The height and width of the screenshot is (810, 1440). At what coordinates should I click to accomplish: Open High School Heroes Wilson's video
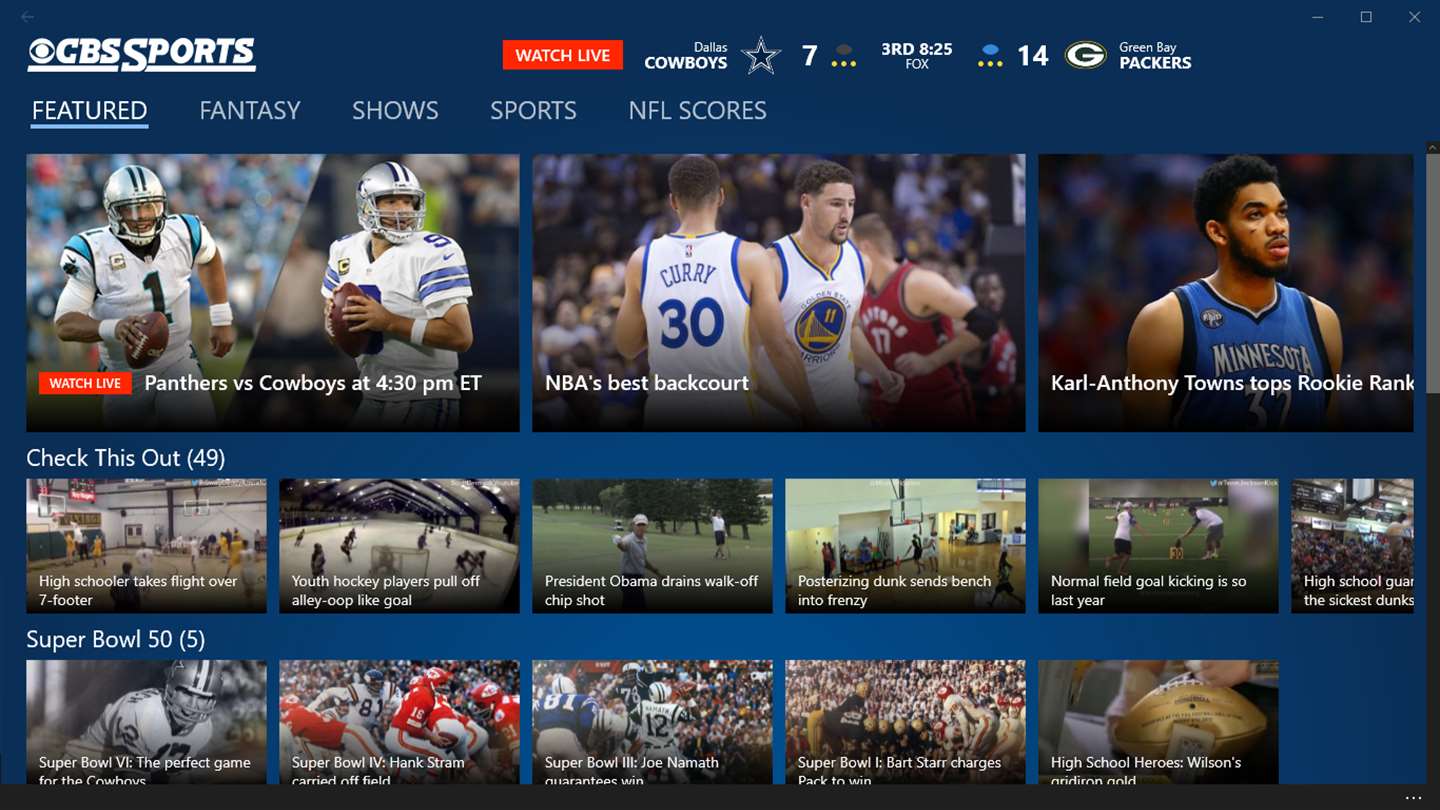1158,722
